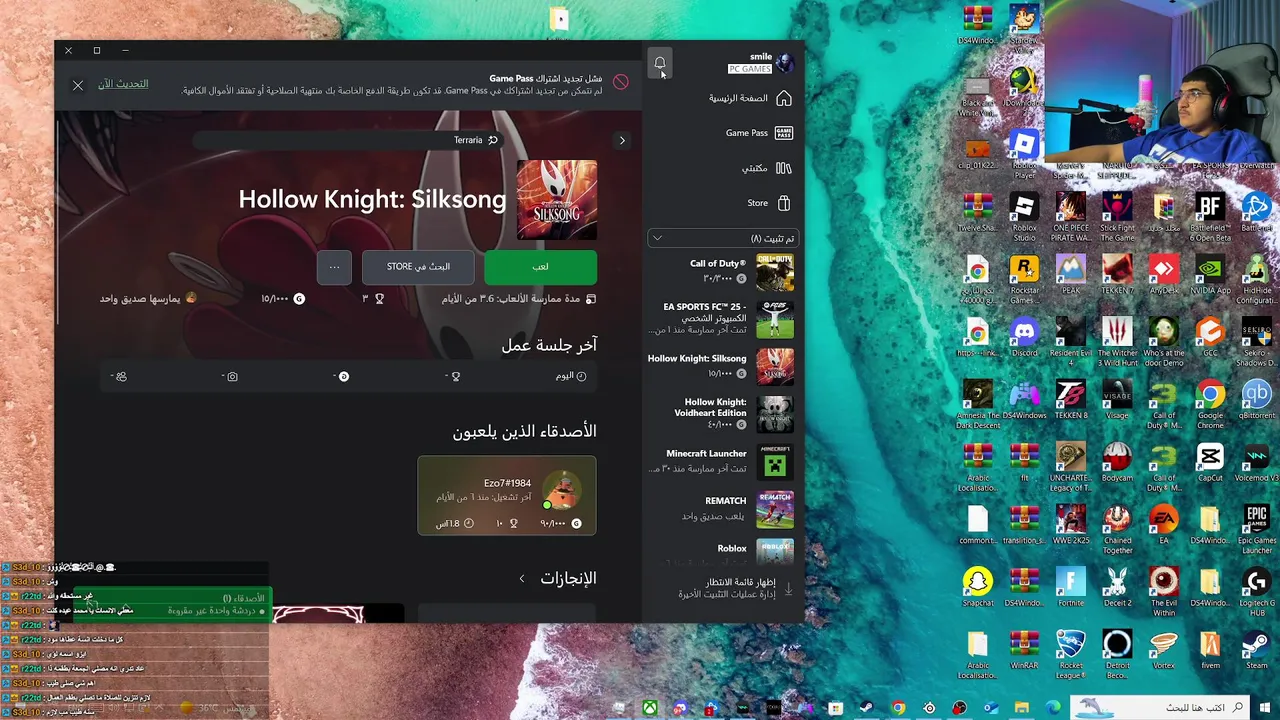Click the gamerscore ١٥/١٠٠٠ stat
This screenshot has height=720, width=1280.
coord(283,298)
